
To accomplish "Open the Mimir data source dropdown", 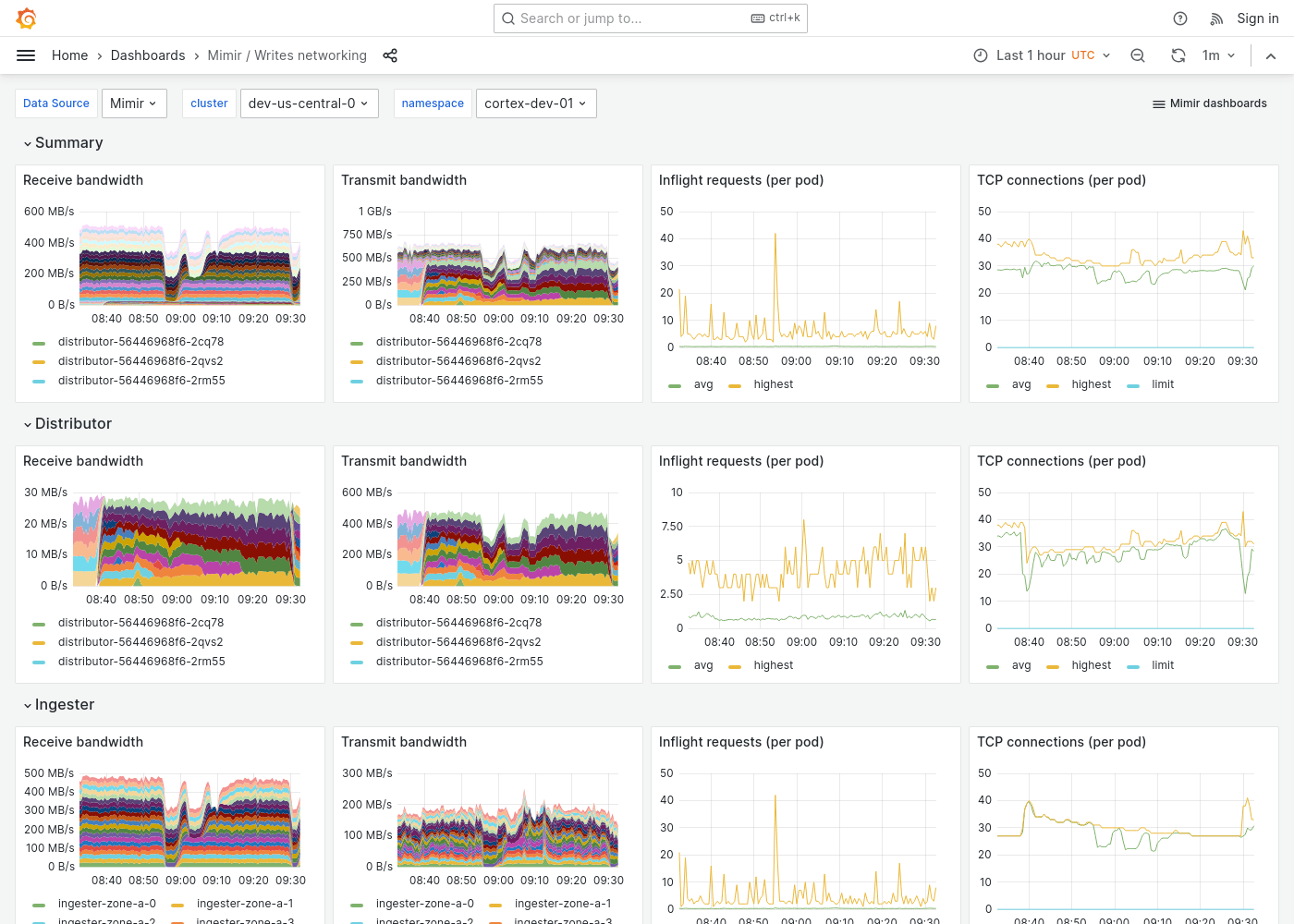I will 134,103.
